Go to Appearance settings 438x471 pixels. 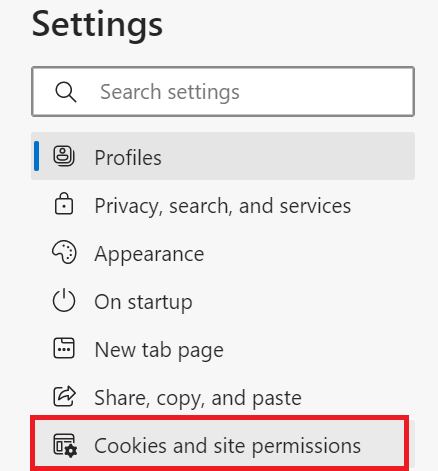223,253
